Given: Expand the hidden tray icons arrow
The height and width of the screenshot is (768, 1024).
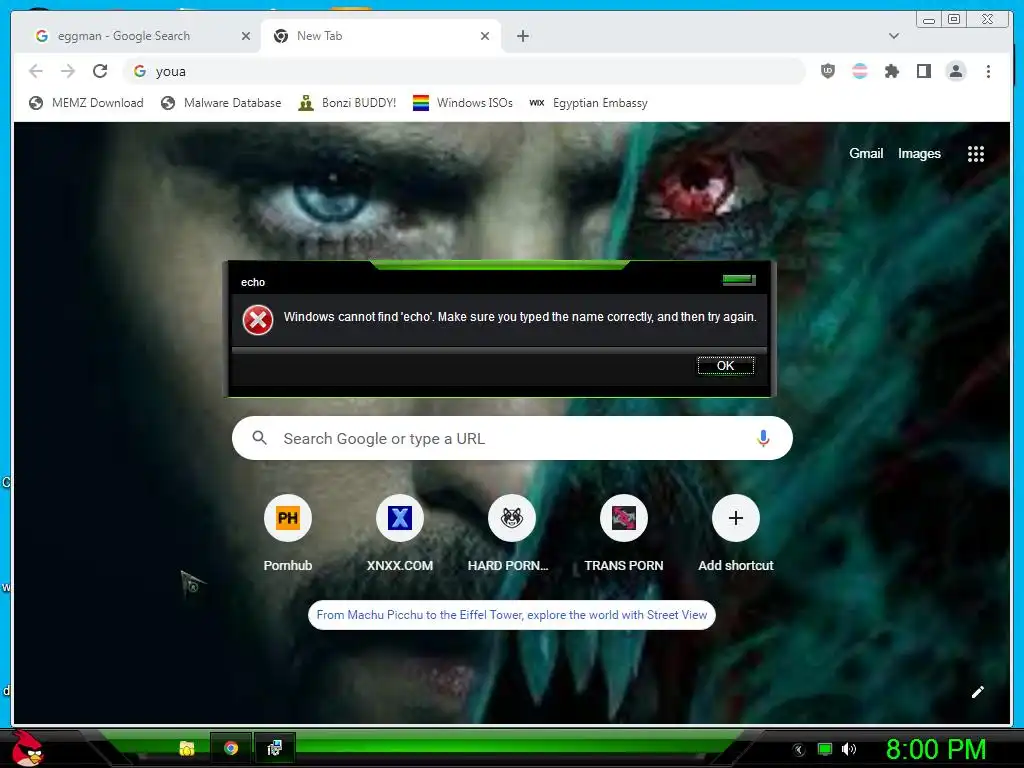Looking at the screenshot, I should pos(799,750).
